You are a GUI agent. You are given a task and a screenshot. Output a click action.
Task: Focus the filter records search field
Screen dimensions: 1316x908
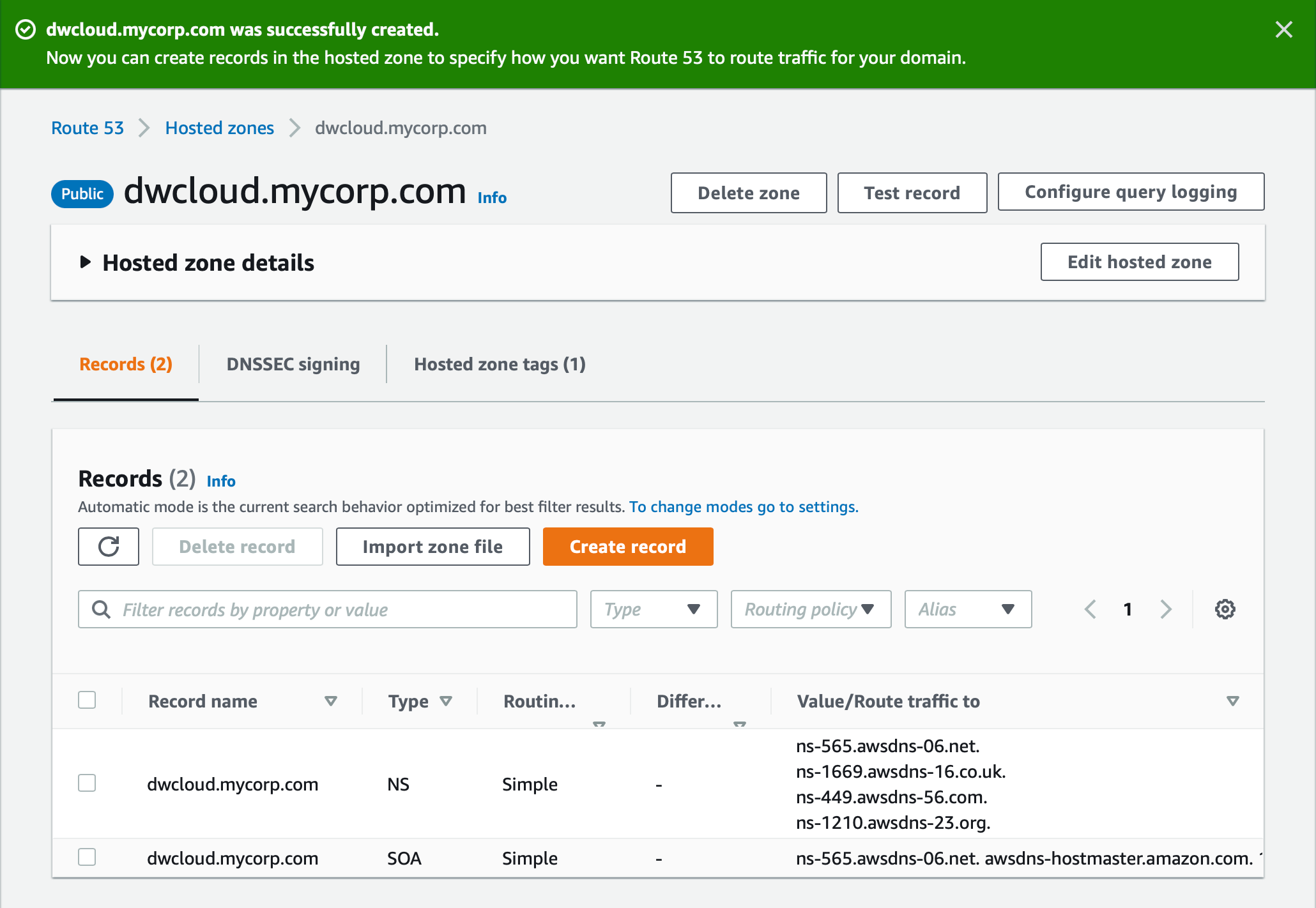(x=328, y=609)
